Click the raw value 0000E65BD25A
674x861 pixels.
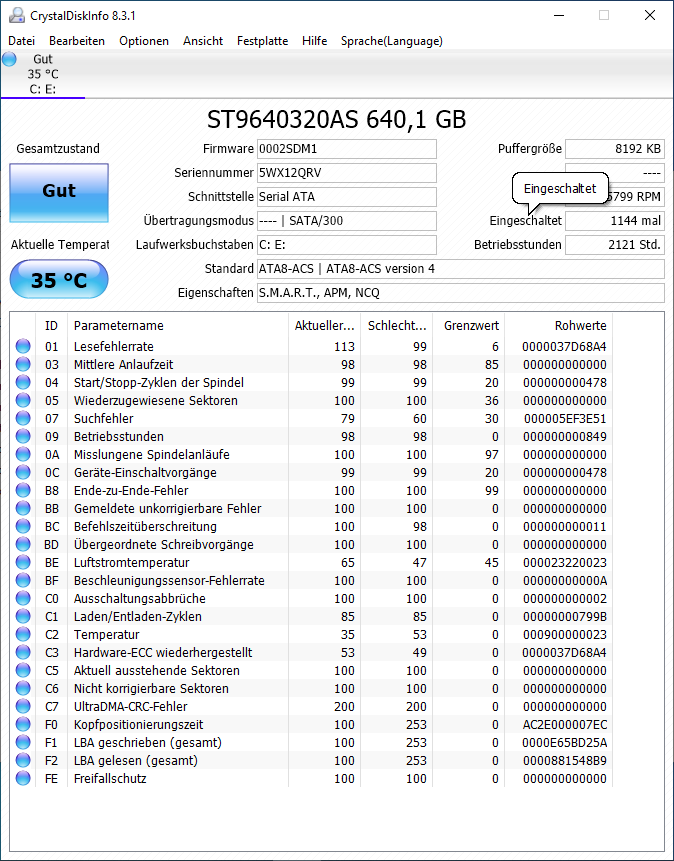(565, 742)
